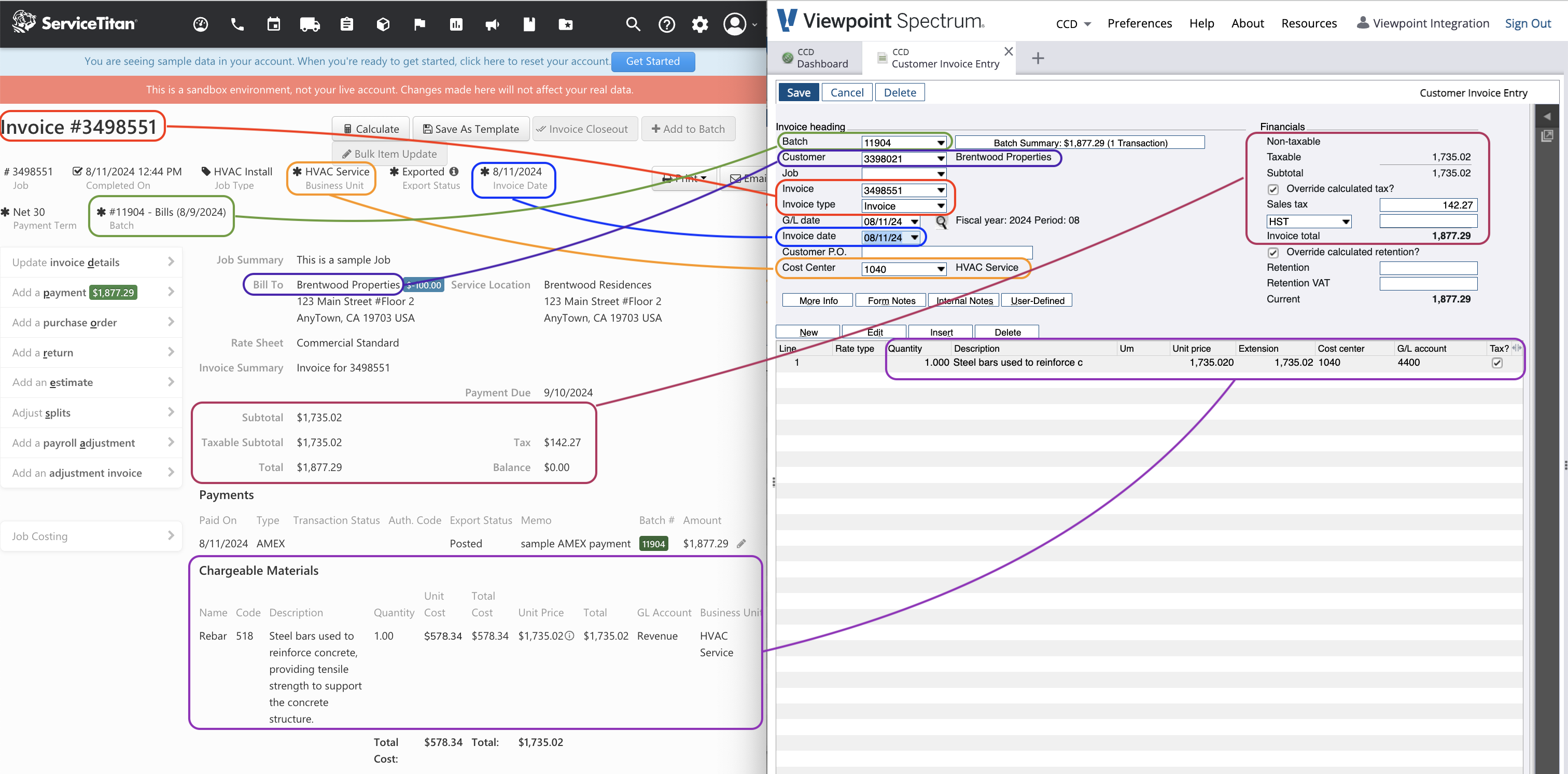Open the Customer dropdown 3398021
The height and width of the screenshot is (774, 1568).
tap(941, 158)
